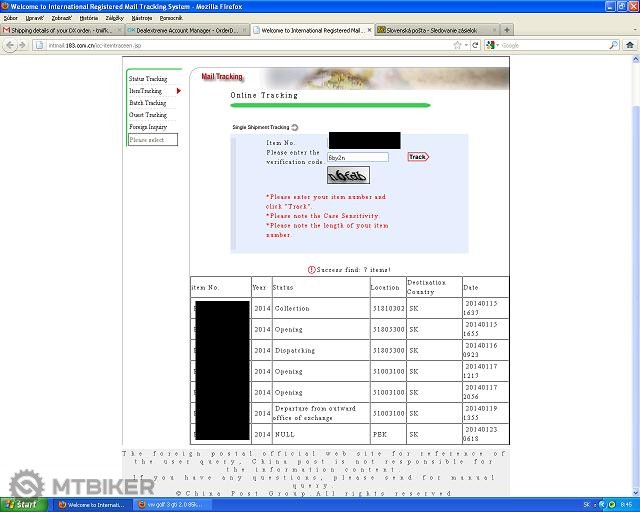Screen dimensions: 640x512
Task: Click the browser forward arrow button
Action: 21,45
